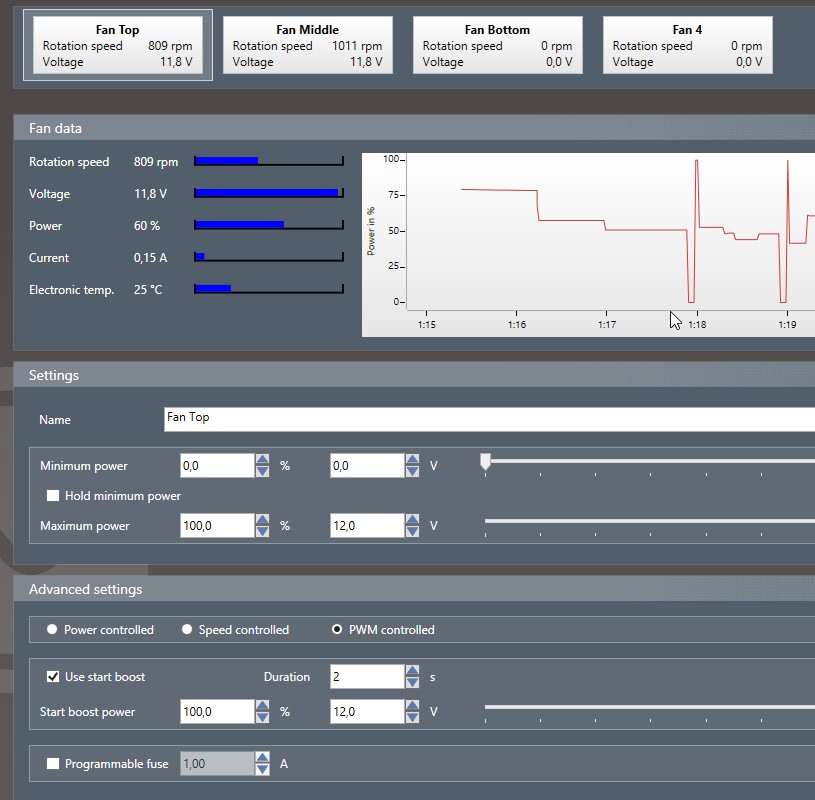815x800 pixels.
Task: Click the Start boost power percent field
Action: pos(217,712)
